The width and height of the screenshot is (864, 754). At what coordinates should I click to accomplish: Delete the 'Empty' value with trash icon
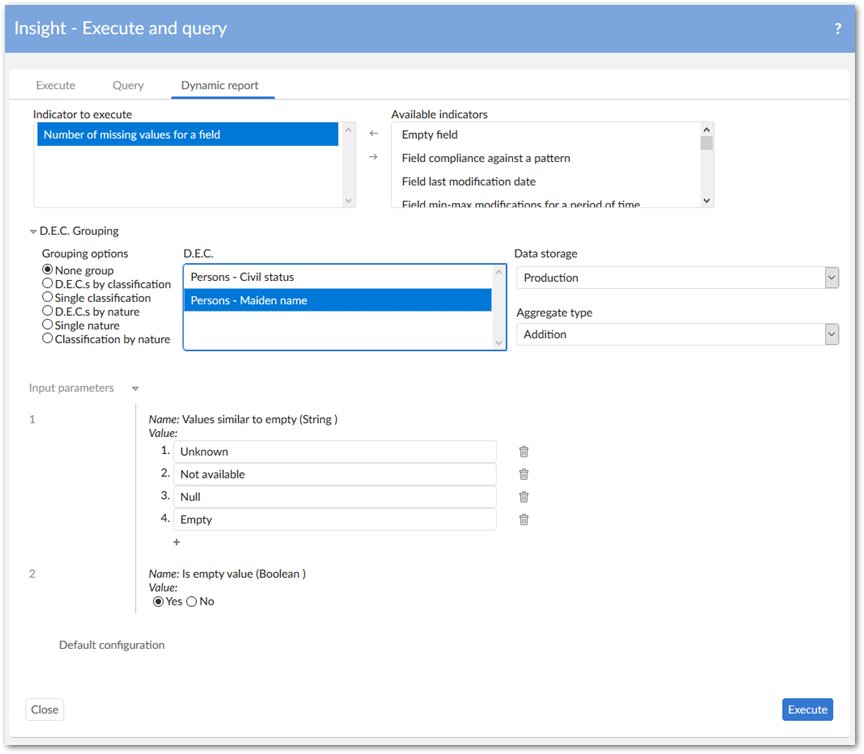[523, 519]
